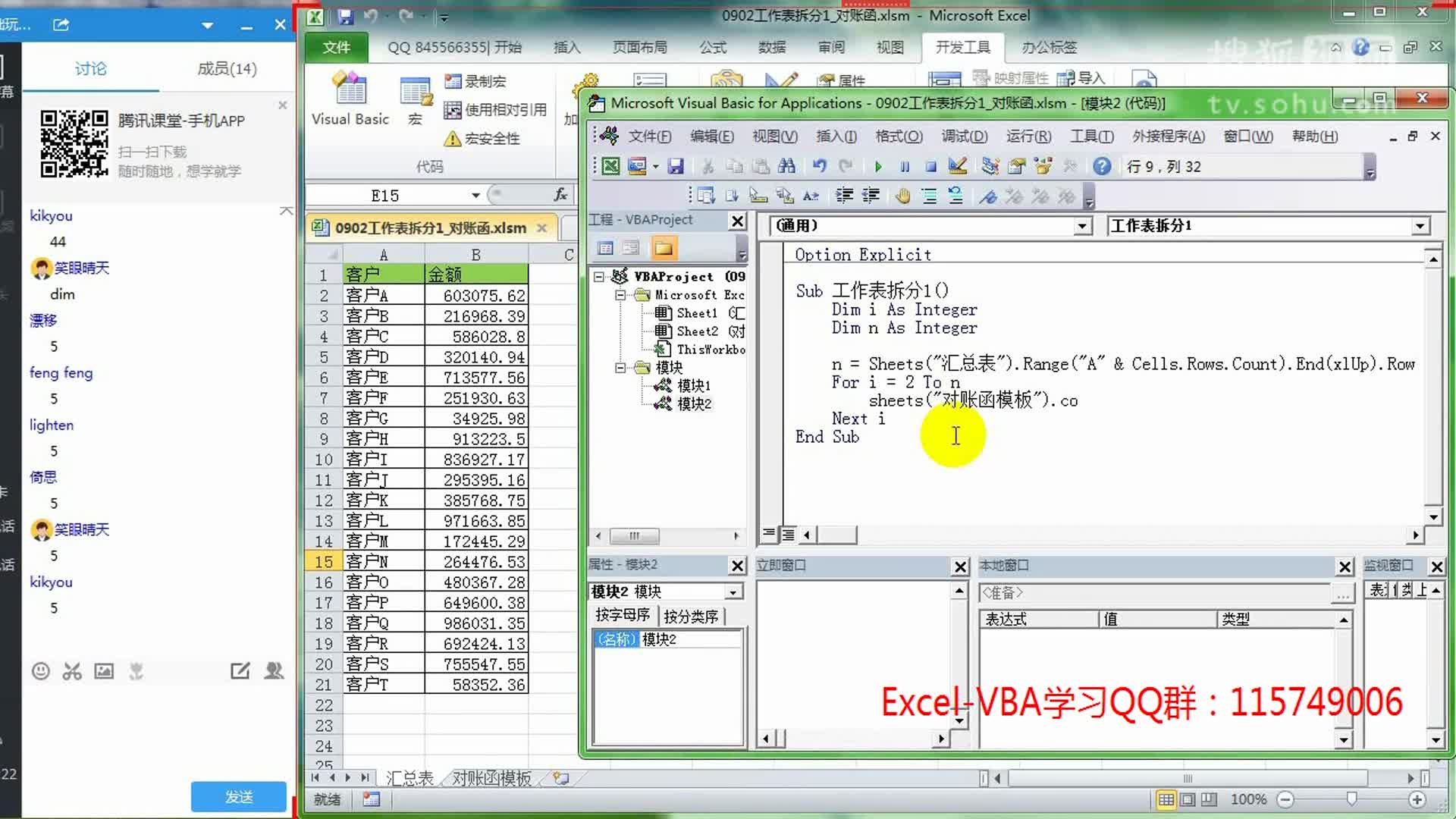The width and height of the screenshot is (1456, 819).
Task: Open the 模块2 properties object dropdown
Action: click(733, 592)
